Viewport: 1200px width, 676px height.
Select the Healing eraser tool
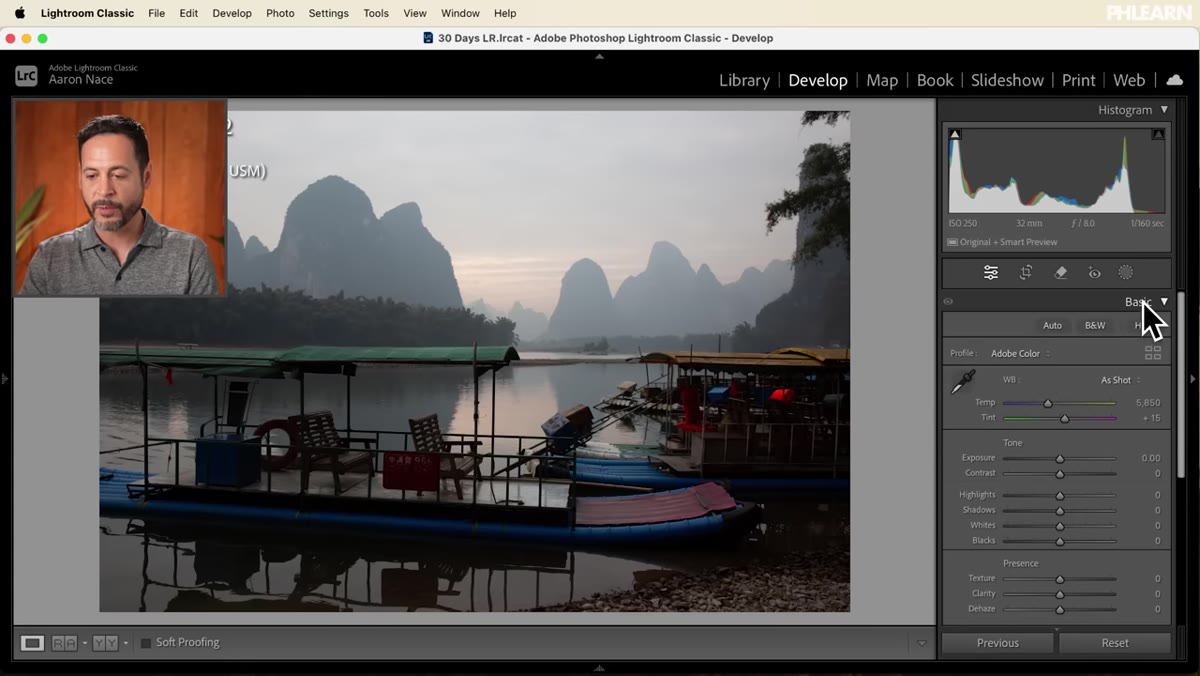pos(1061,272)
